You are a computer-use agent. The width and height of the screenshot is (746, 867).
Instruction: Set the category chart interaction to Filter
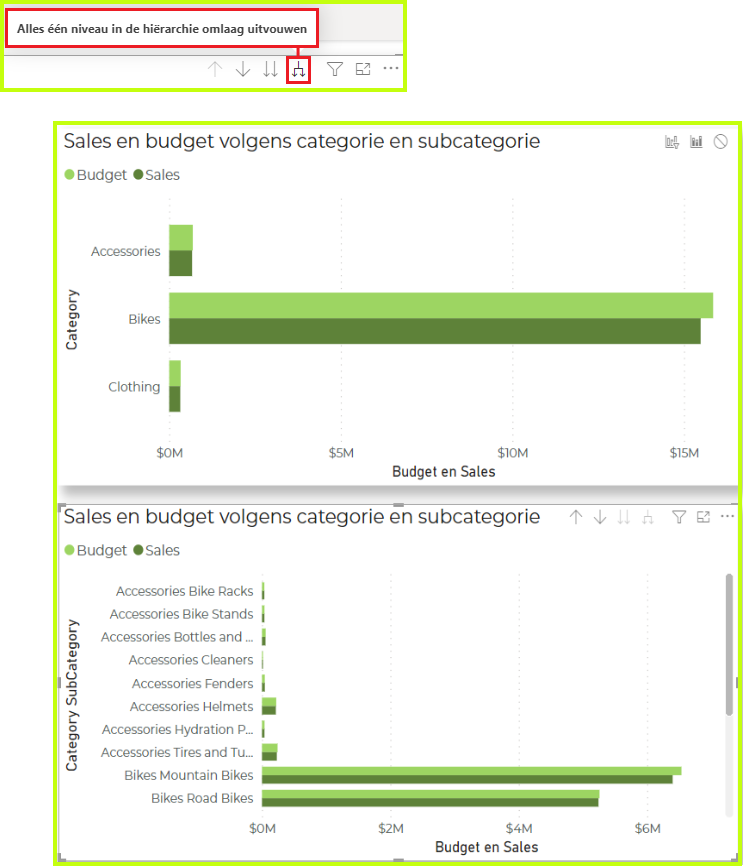click(672, 142)
